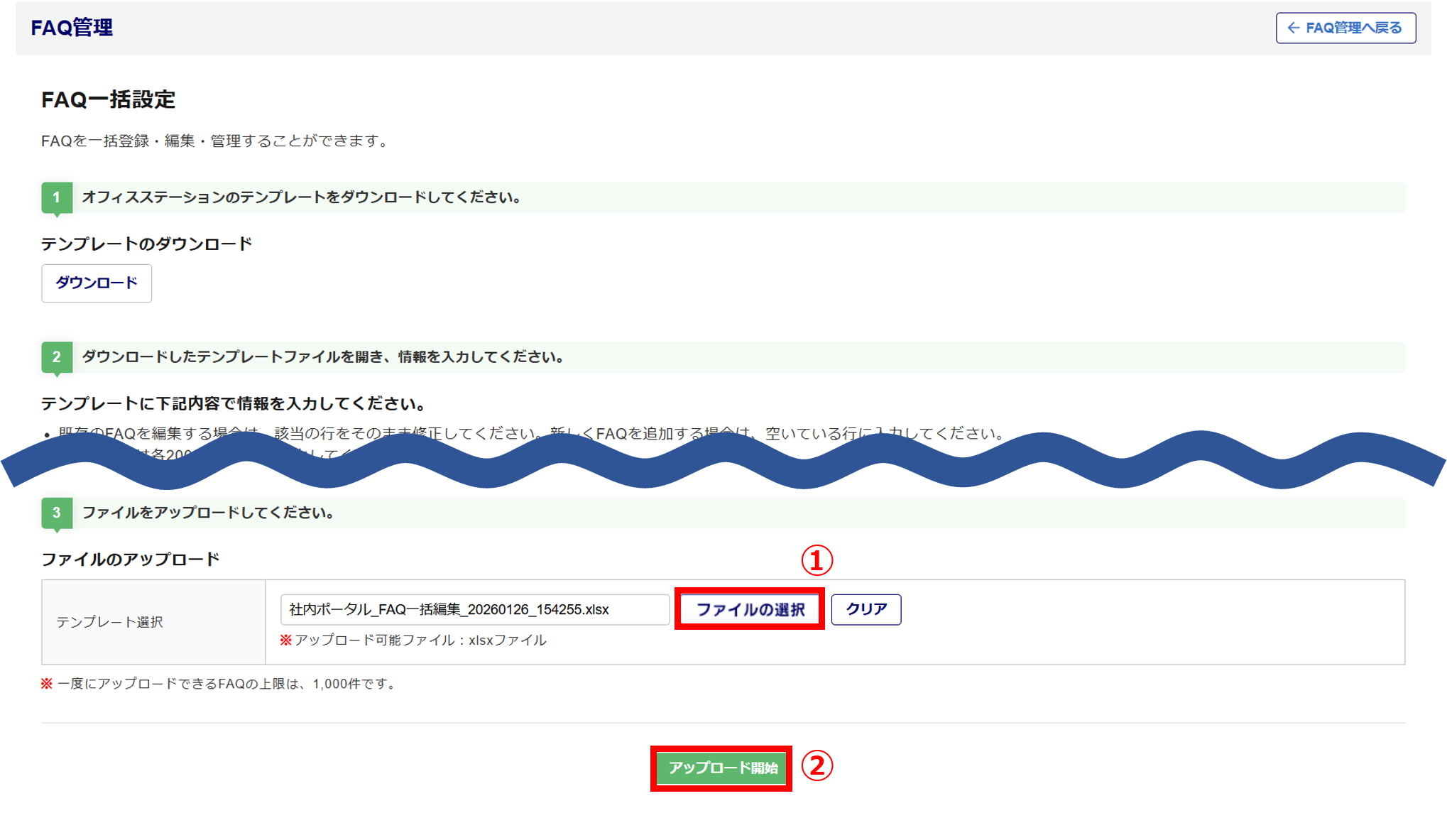Click the green step 2 number badge

click(x=57, y=357)
